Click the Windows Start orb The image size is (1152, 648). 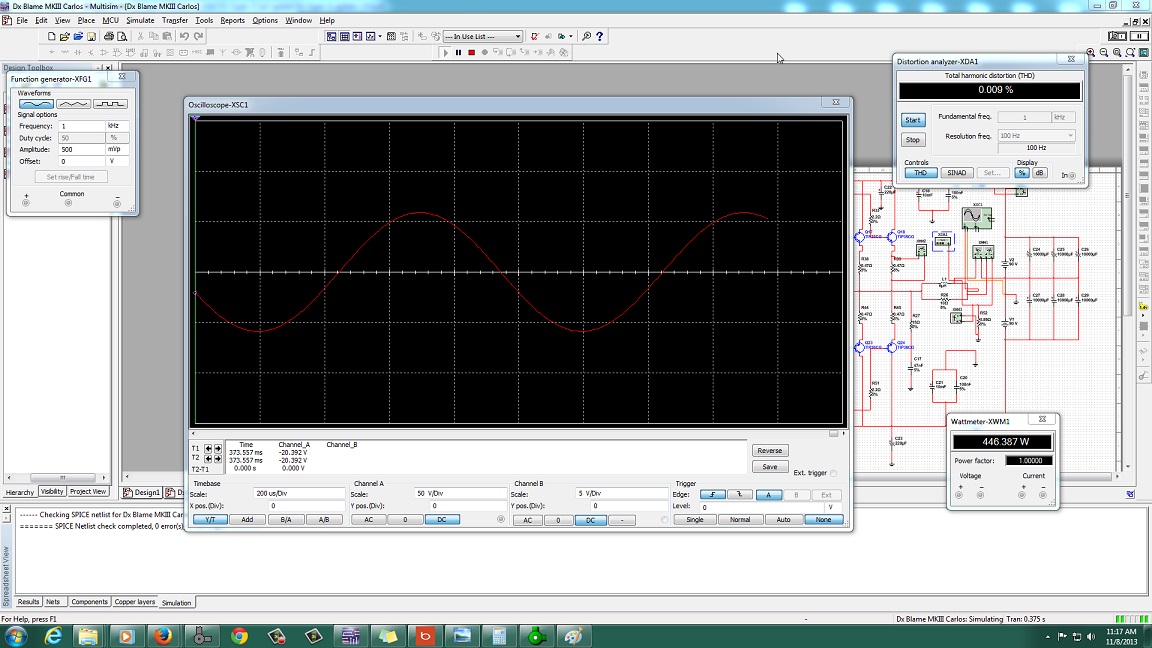tap(15, 636)
